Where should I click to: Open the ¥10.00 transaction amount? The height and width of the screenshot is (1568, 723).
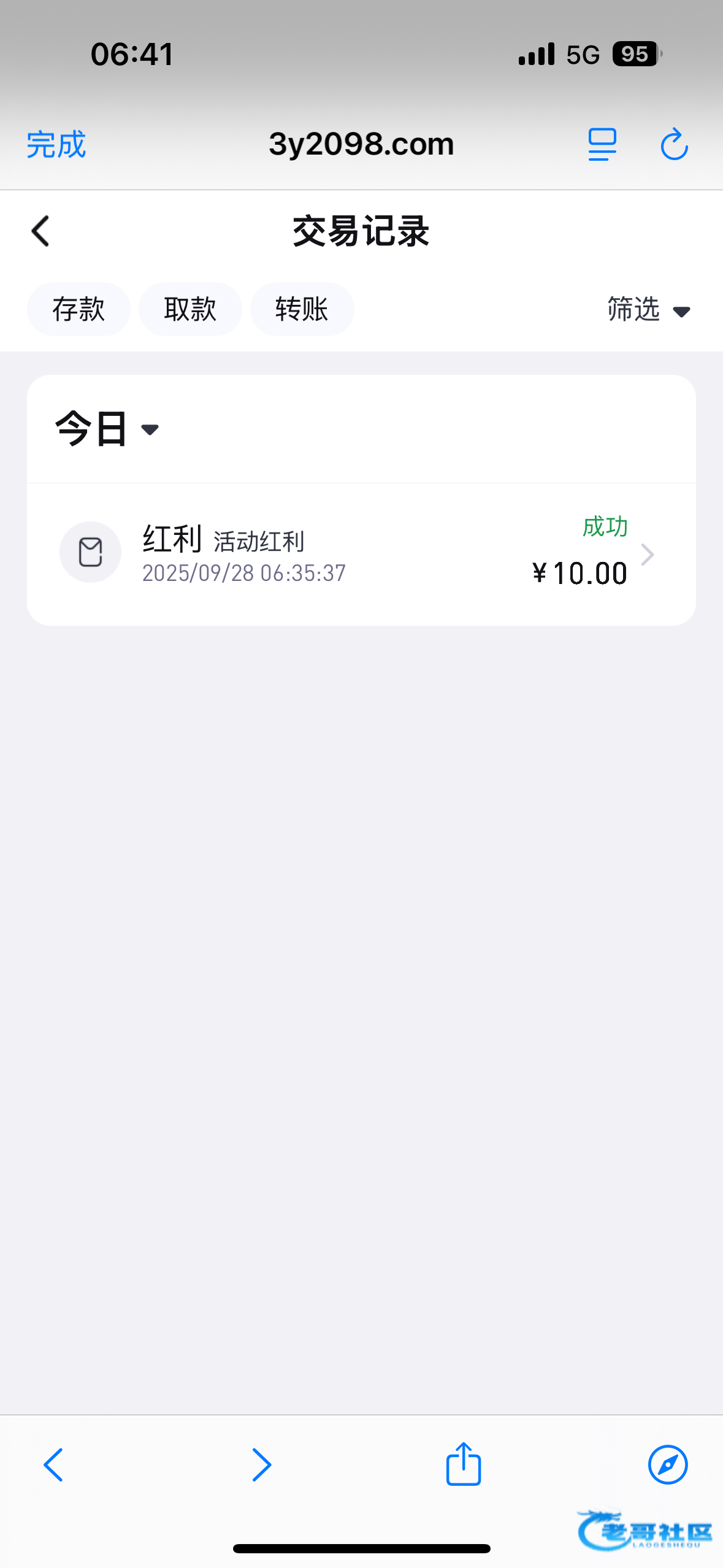(580, 574)
